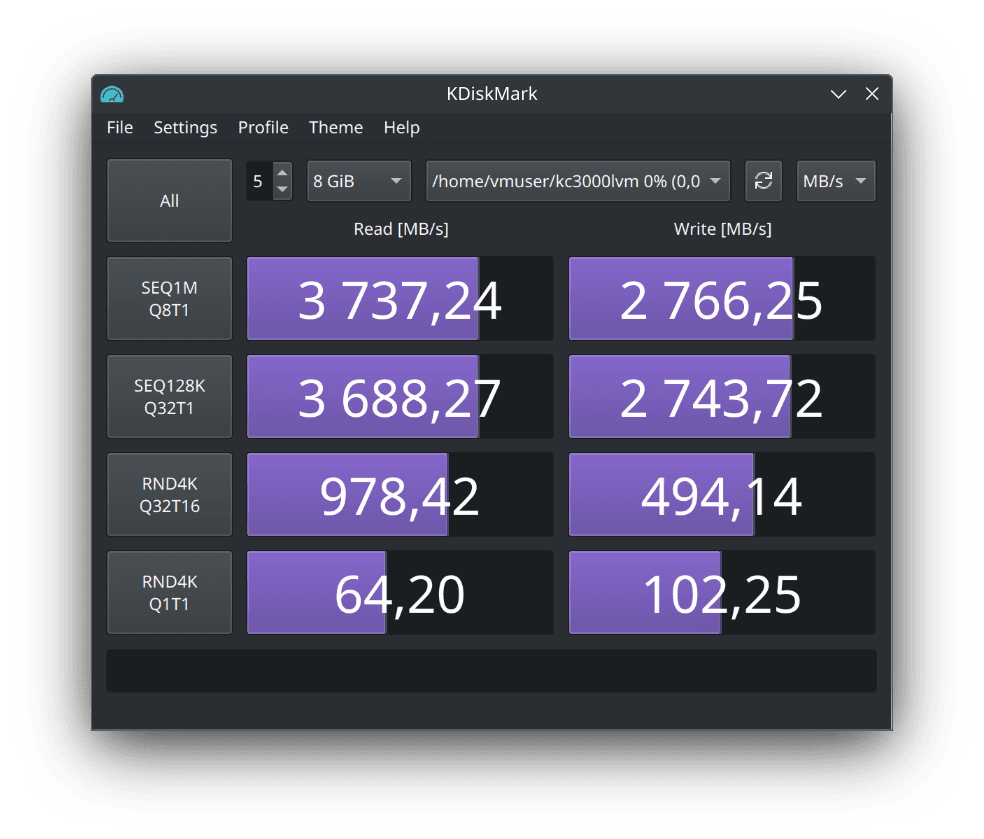Click the KDiskMark speedometer app icon

pyautogui.click(x=112, y=94)
